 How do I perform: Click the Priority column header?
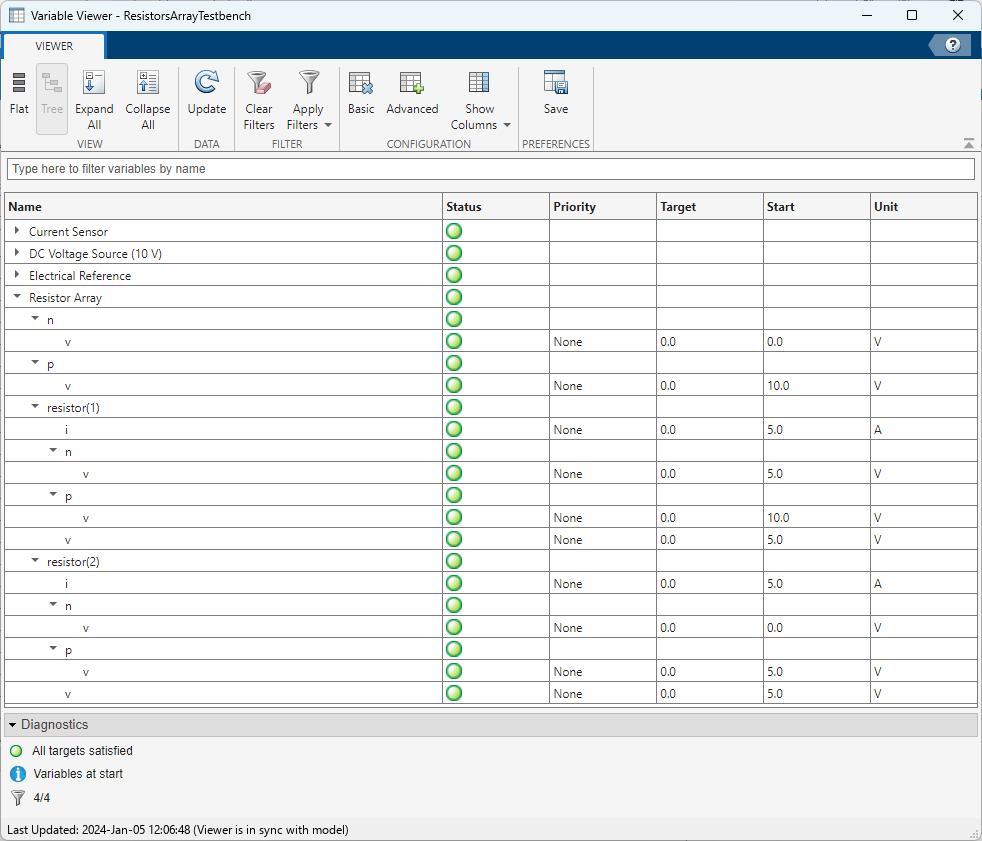[x=602, y=207]
